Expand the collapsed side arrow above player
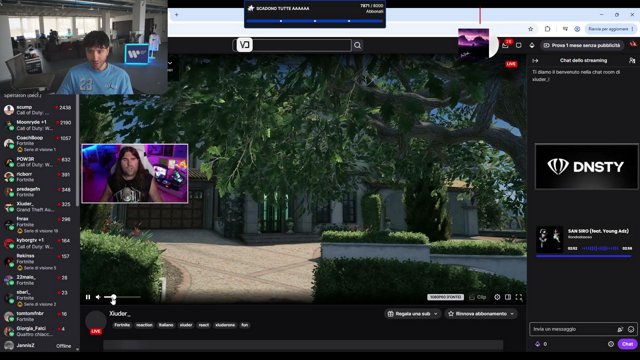The image size is (640, 360). 170,63
